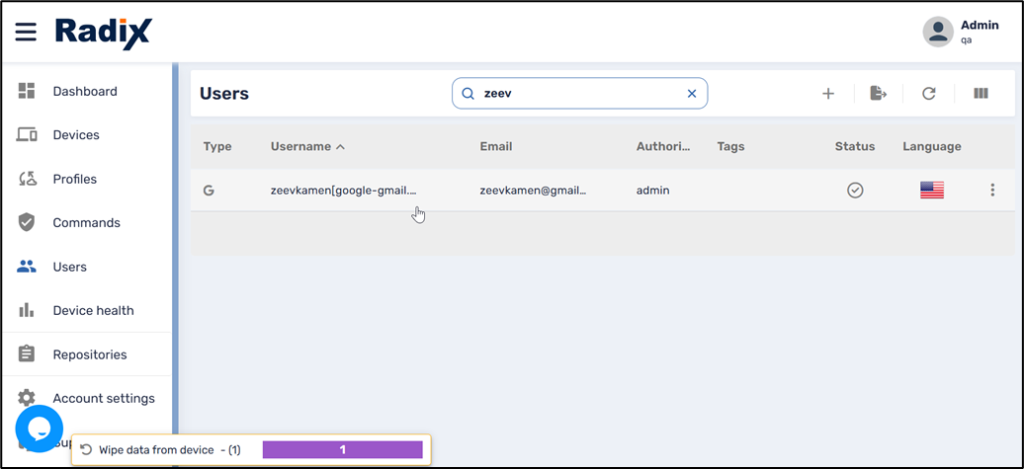Open Devices section in sidebar

click(x=76, y=135)
